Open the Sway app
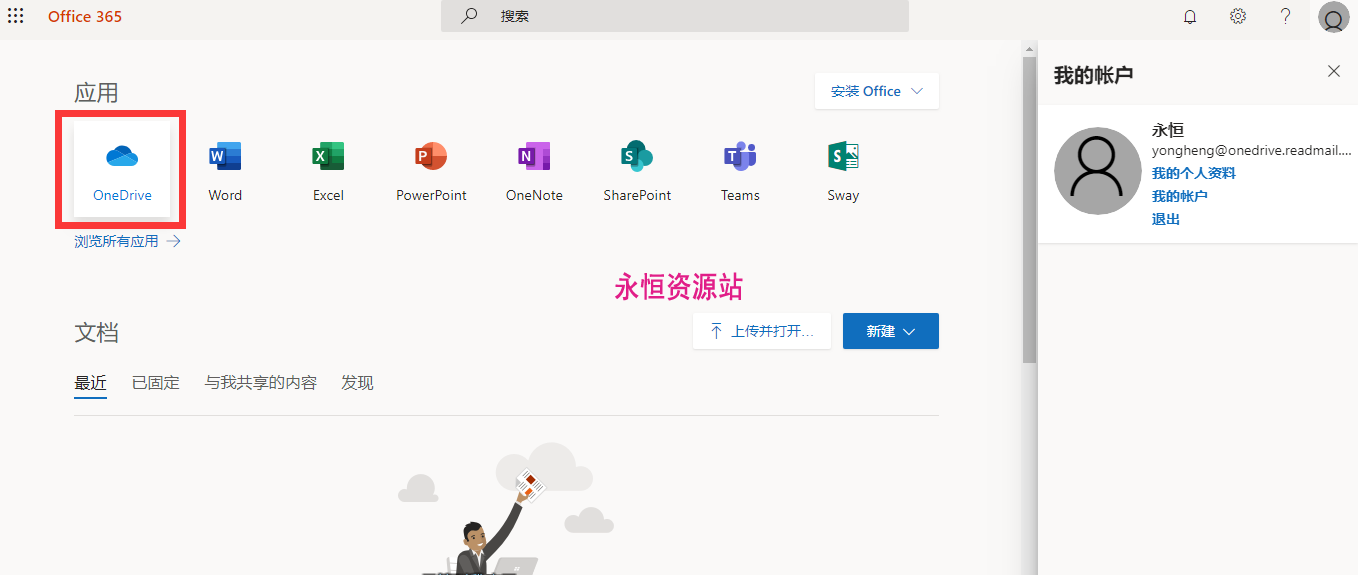Viewport: 1358px width, 575px height. [x=843, y=170]
